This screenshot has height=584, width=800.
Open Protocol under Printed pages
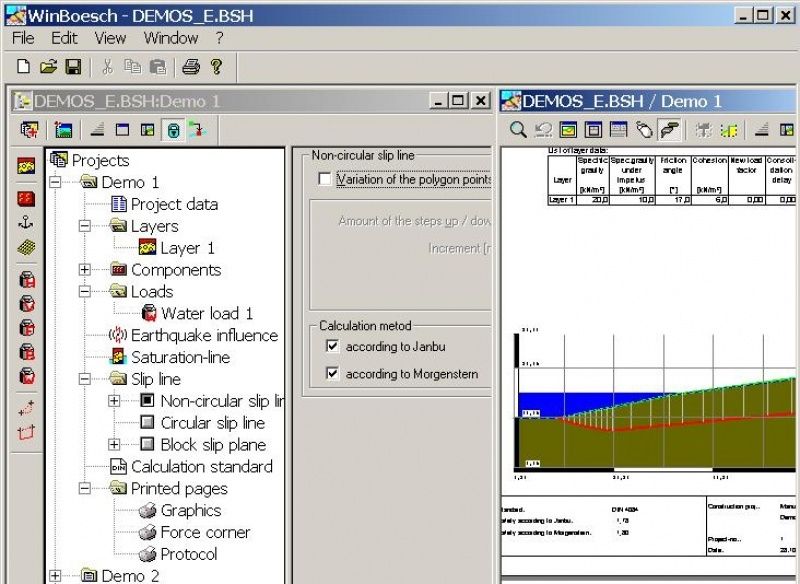(x=189, y=554)
